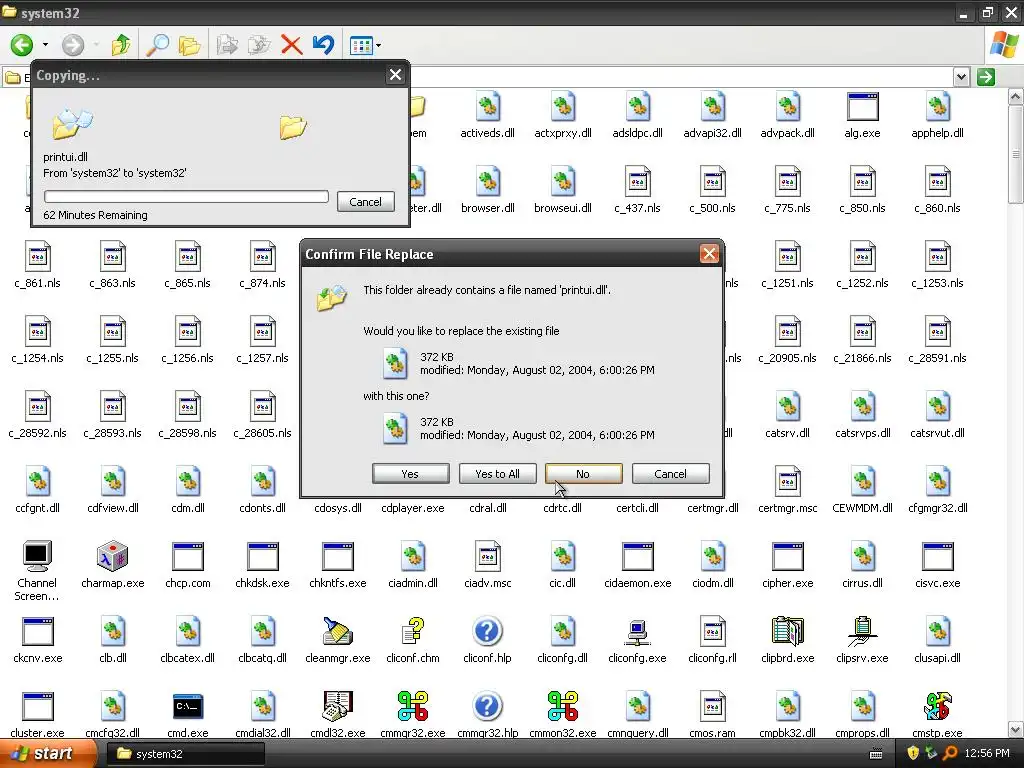The height and width of the screenshot is (768, 1024).
Task: Select activeds.dll file icon
Action: pos(487,108)
